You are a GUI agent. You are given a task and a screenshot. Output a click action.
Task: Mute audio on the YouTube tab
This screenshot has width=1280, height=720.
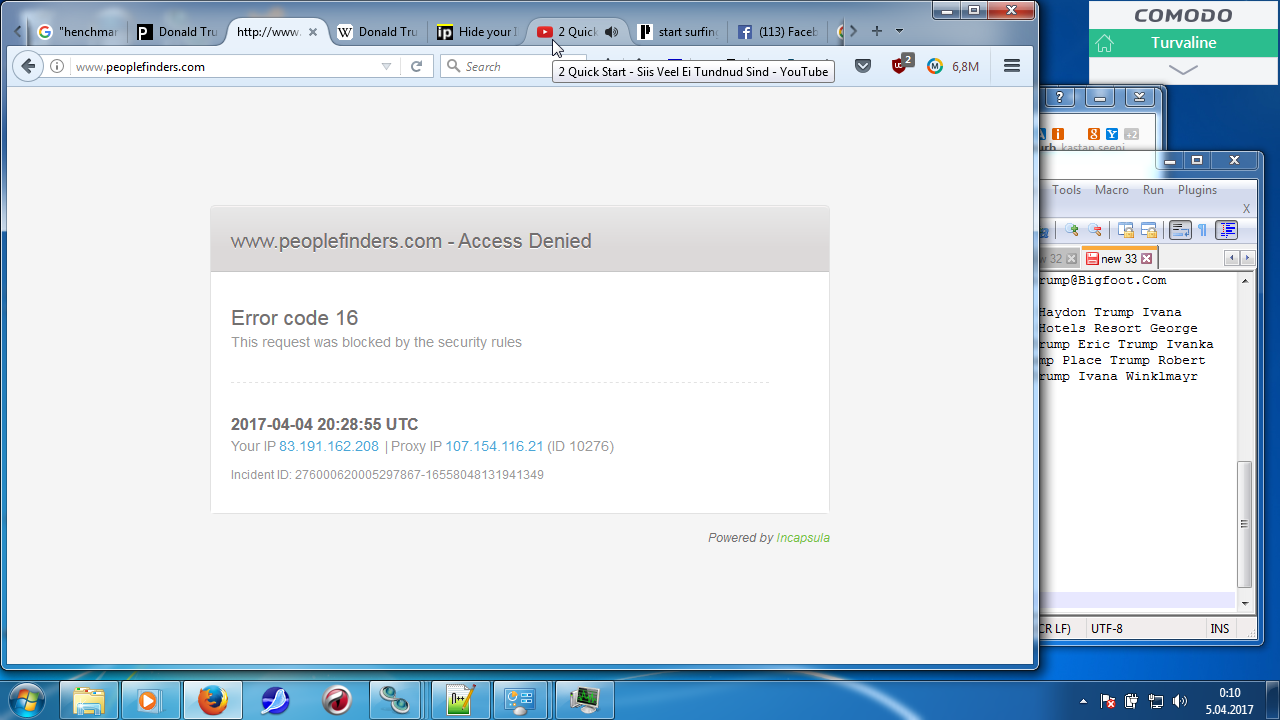coord(611,32)
